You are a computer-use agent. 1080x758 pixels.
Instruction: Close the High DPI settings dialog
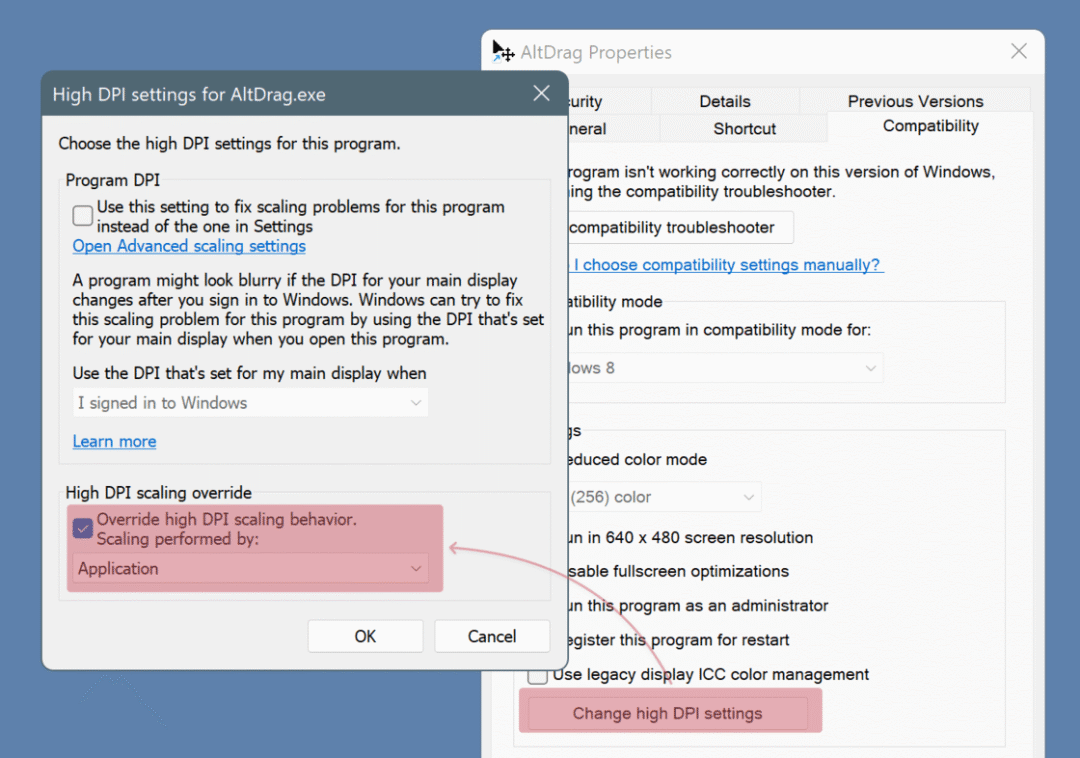[541, 93]
